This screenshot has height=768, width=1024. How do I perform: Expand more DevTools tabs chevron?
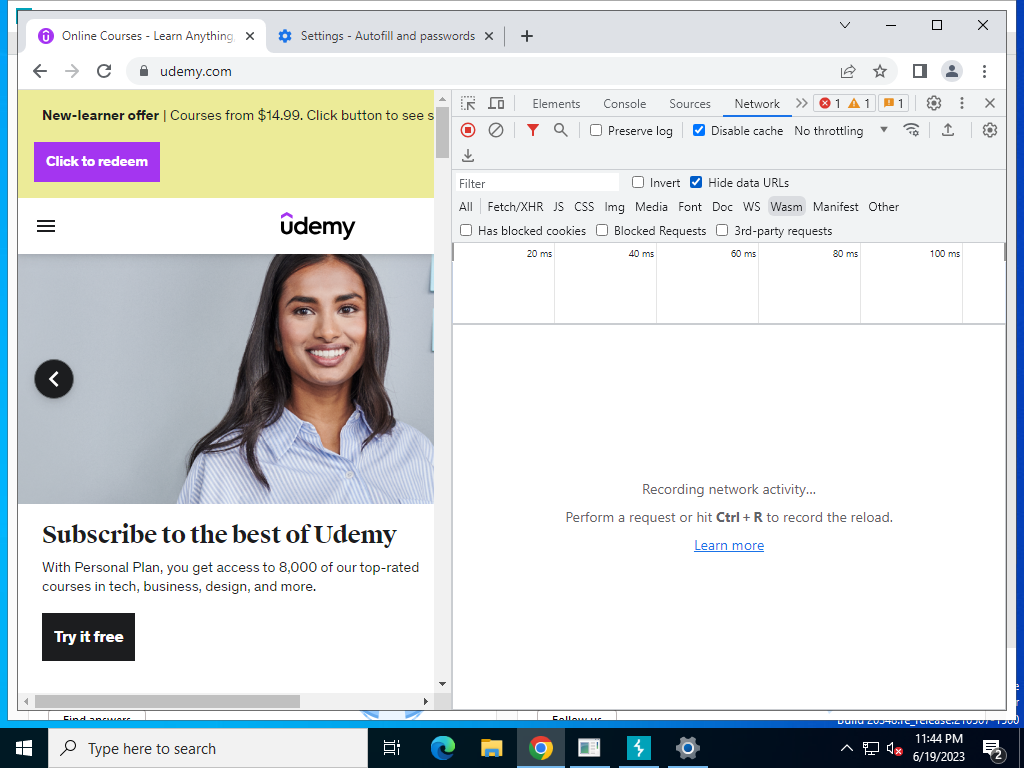pyautogui.click(x=801, y=103)
